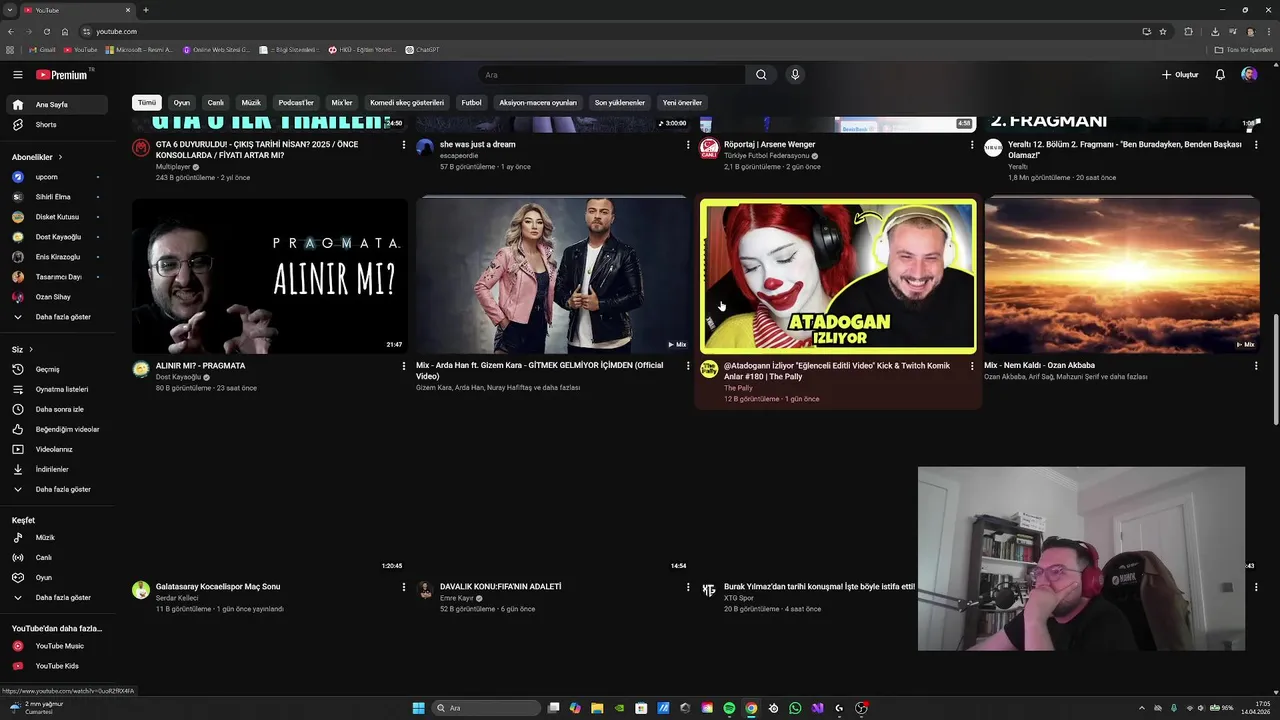Viewport: 1280px width, 720px height.
Task: Expand the Siz section chevron
Action: click(31, 349)
